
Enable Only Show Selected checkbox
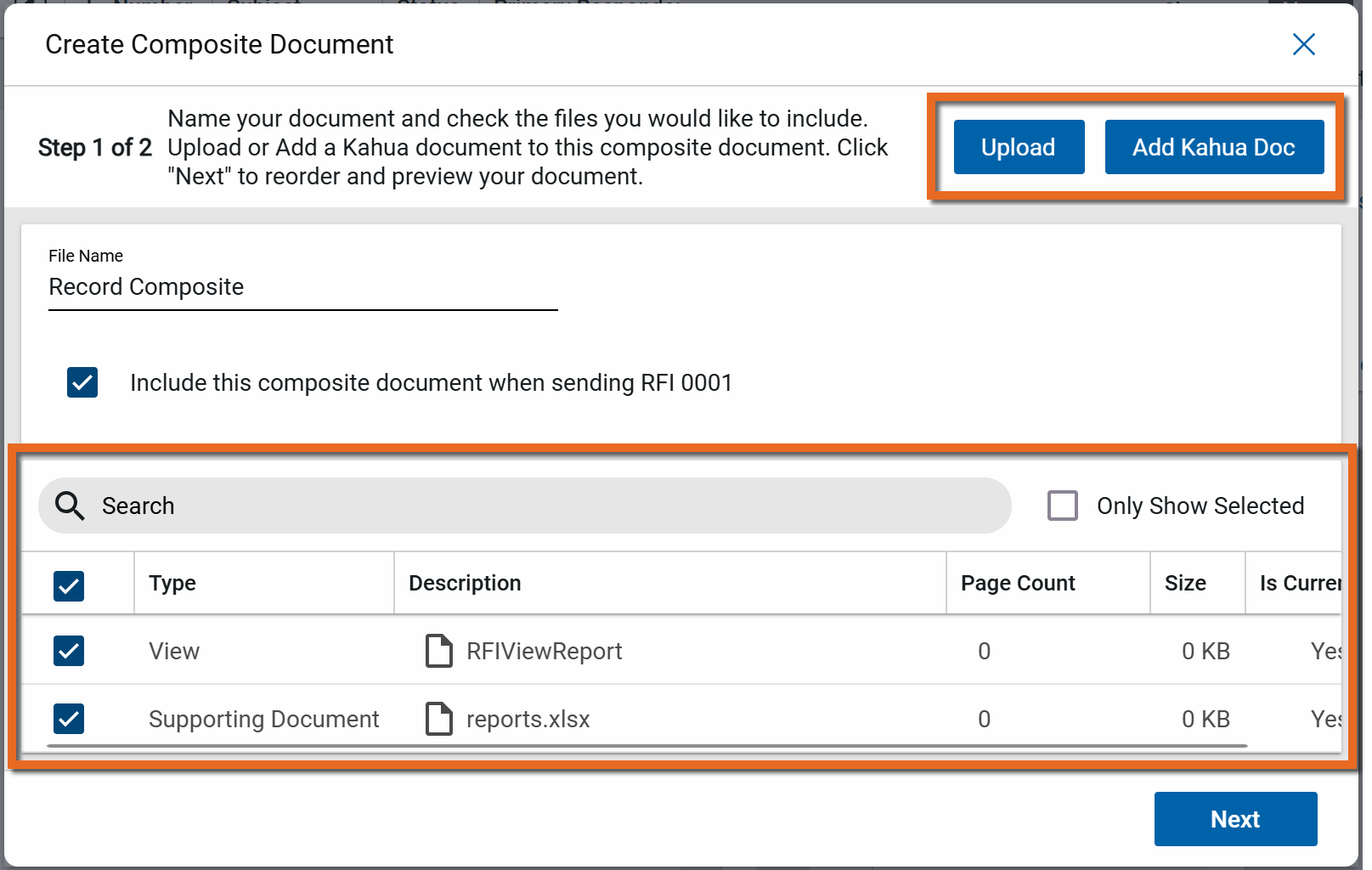pyautogui.click(x=1062, y=506)
